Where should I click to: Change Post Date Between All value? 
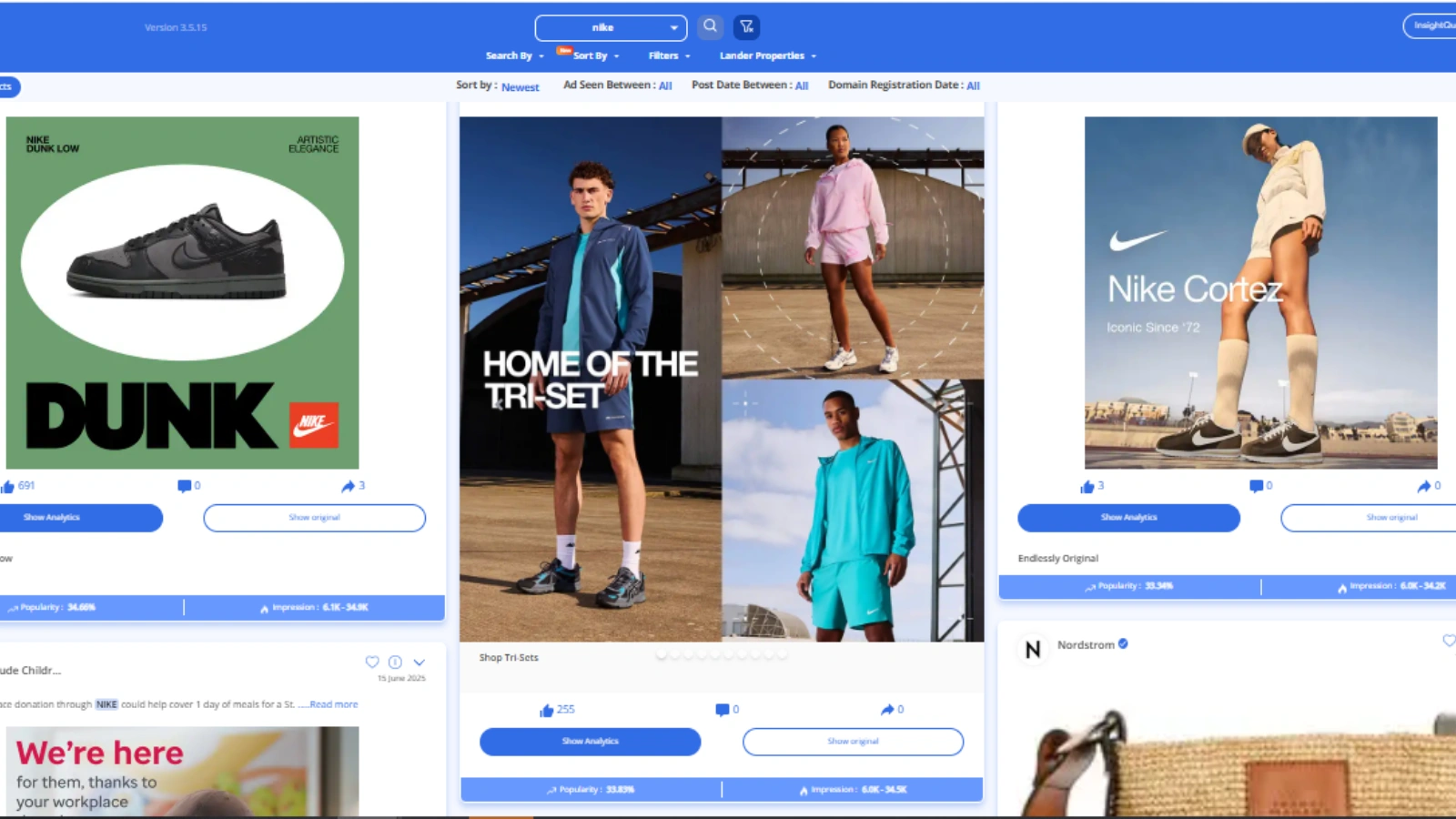pos(802,86)
